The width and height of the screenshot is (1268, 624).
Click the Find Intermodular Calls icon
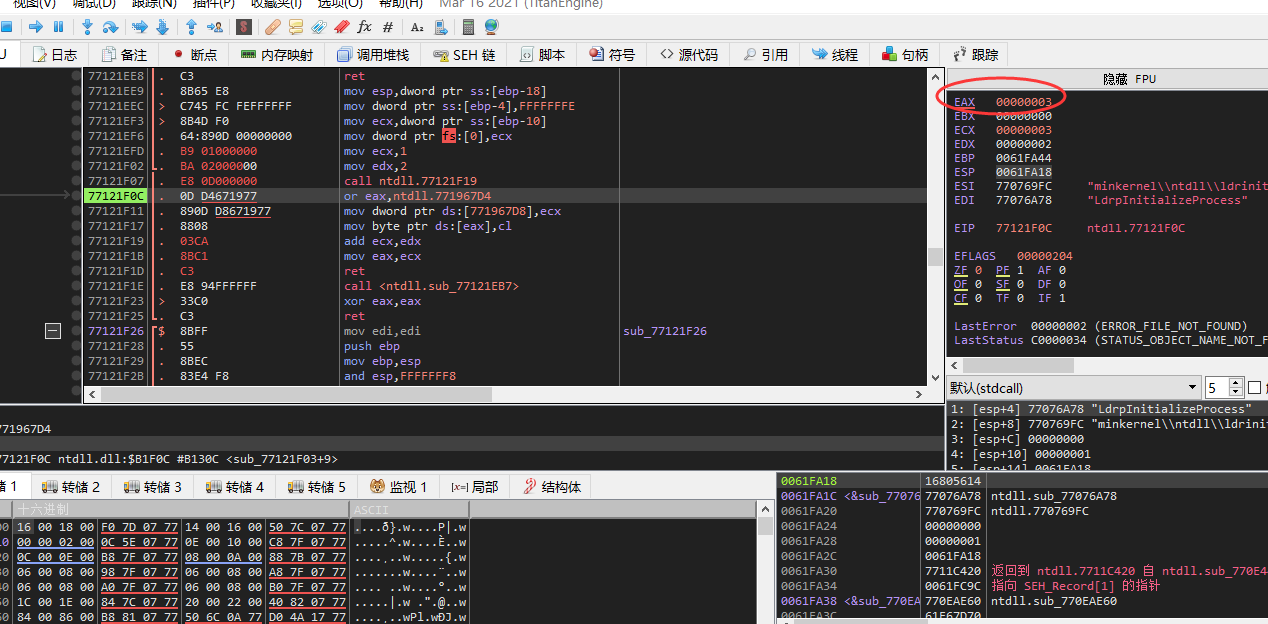[440, 27]
